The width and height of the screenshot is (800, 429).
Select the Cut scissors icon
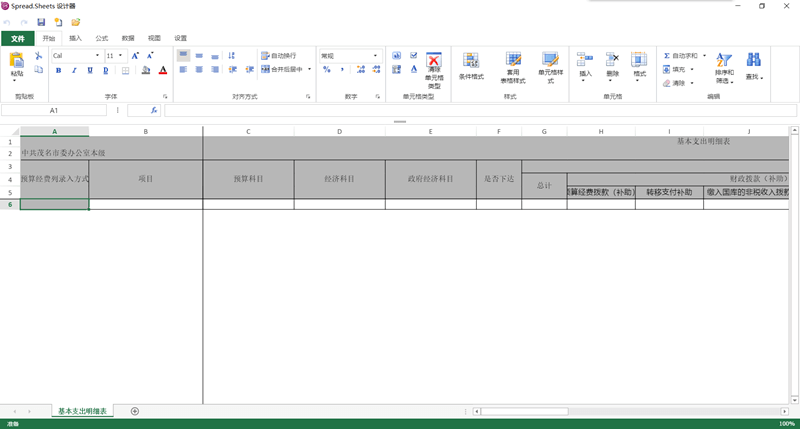click(x=38, y=55)
